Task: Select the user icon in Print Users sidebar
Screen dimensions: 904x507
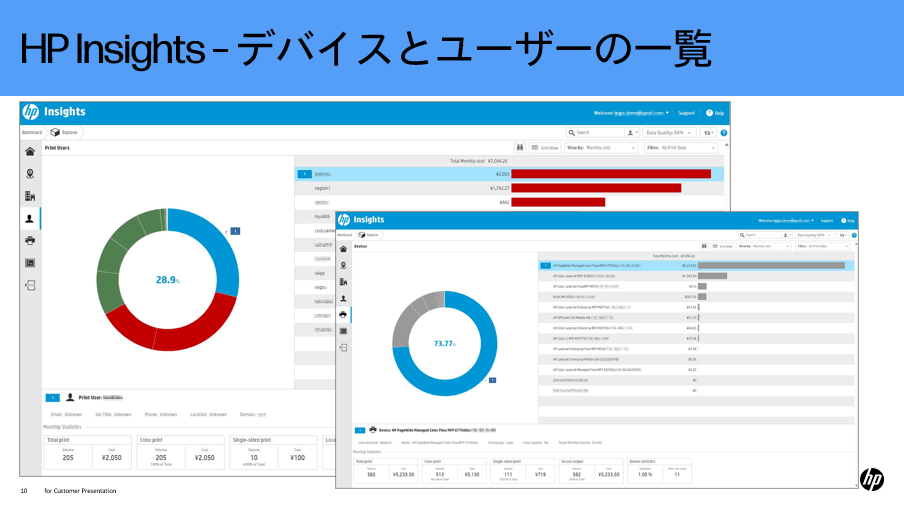Action: pyautogui.click(x=29, y=219)
